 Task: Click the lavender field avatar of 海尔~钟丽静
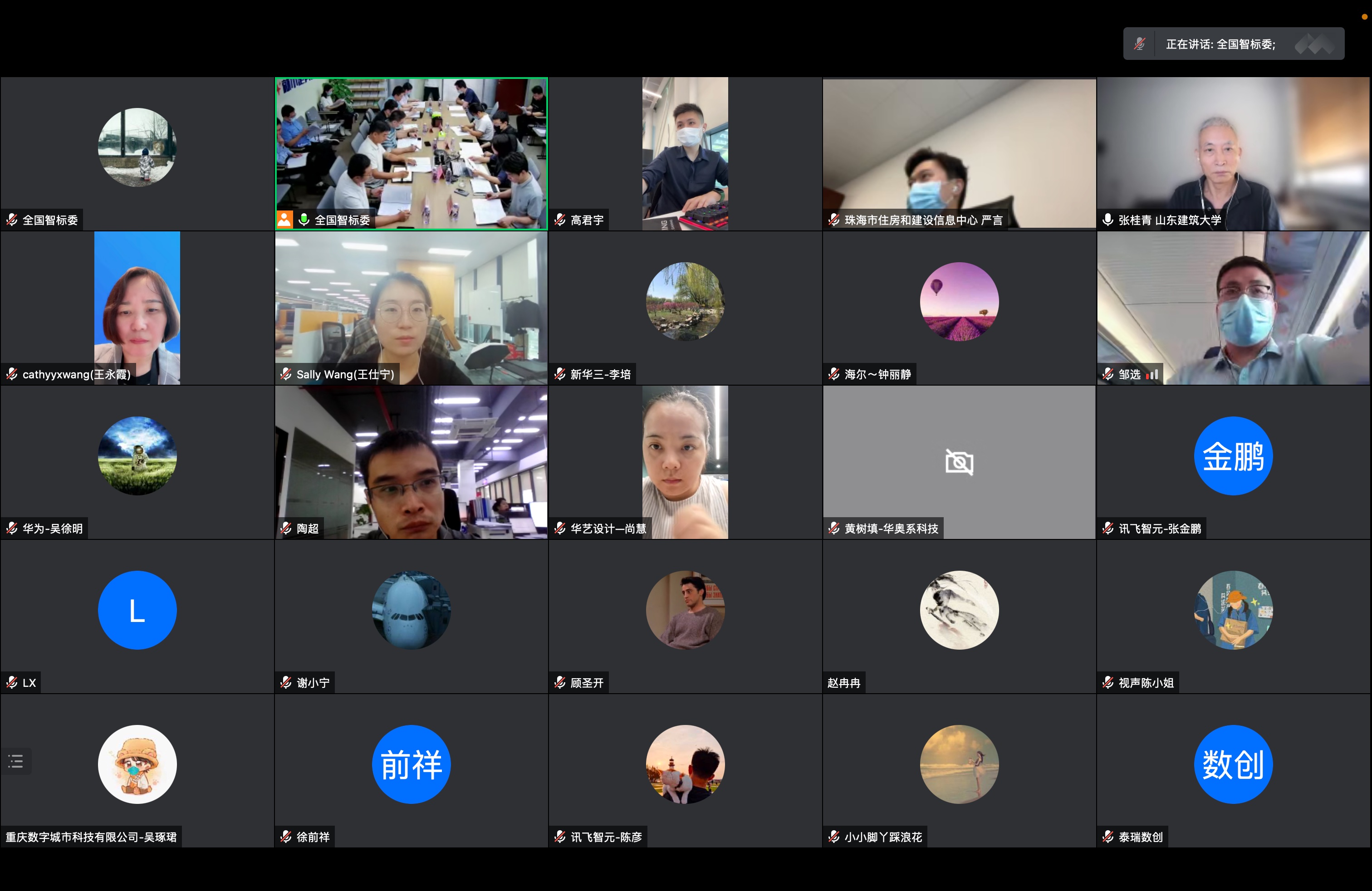pos(959,301)
